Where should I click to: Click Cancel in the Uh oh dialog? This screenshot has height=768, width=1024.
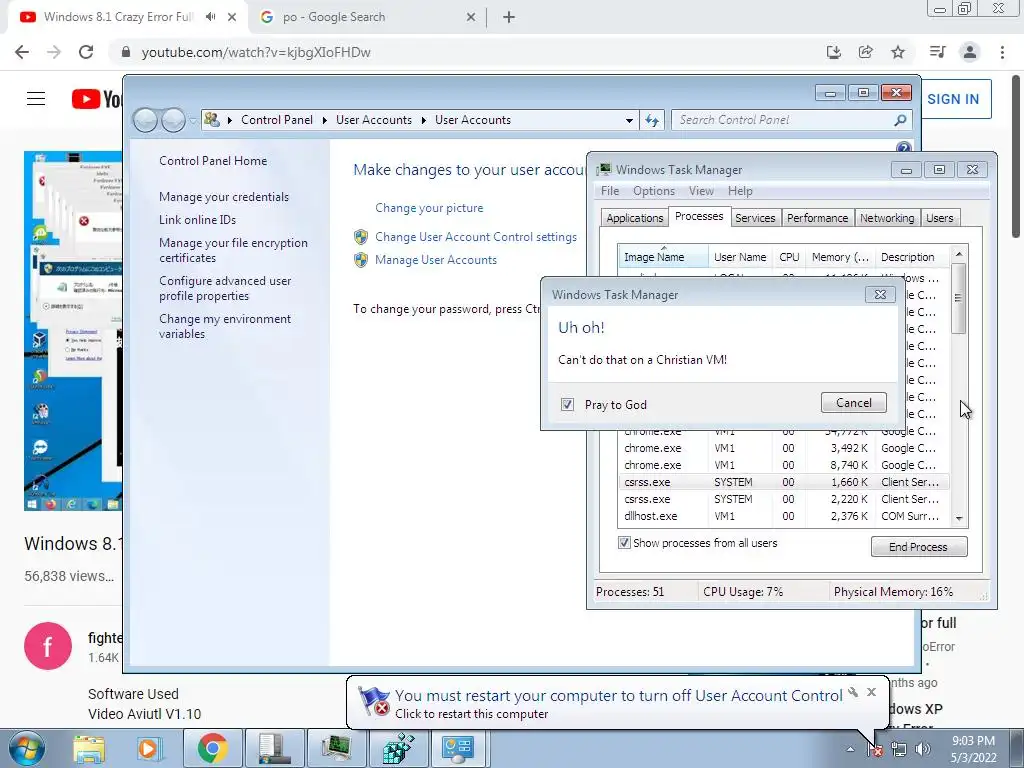point(854,403)
